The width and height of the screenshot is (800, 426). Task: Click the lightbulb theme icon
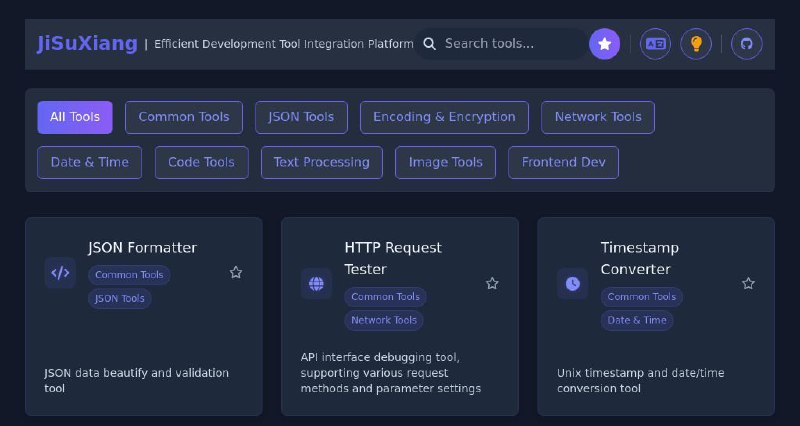point(696,44)
